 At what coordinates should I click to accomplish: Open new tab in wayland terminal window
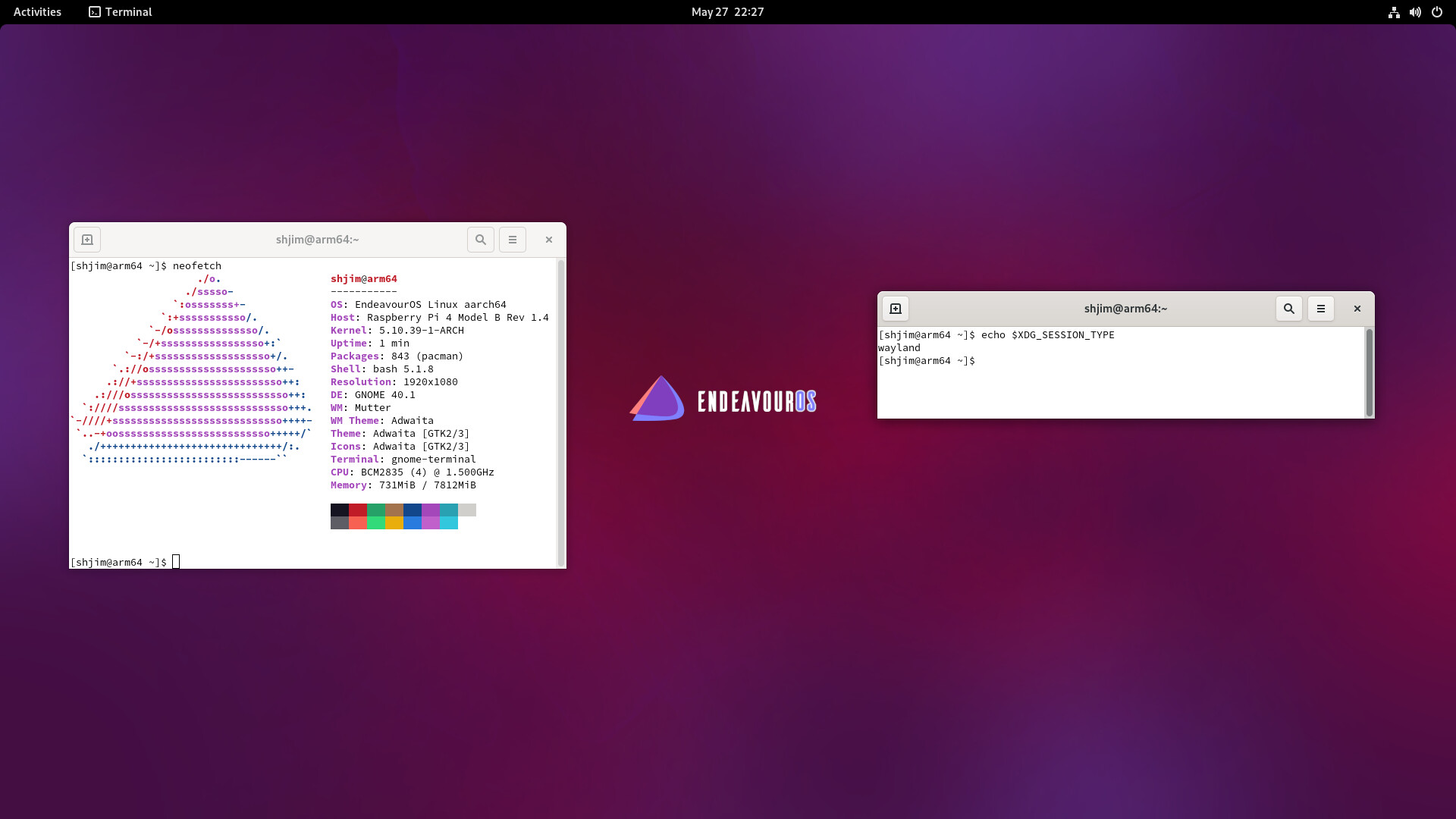coord(896,309)
